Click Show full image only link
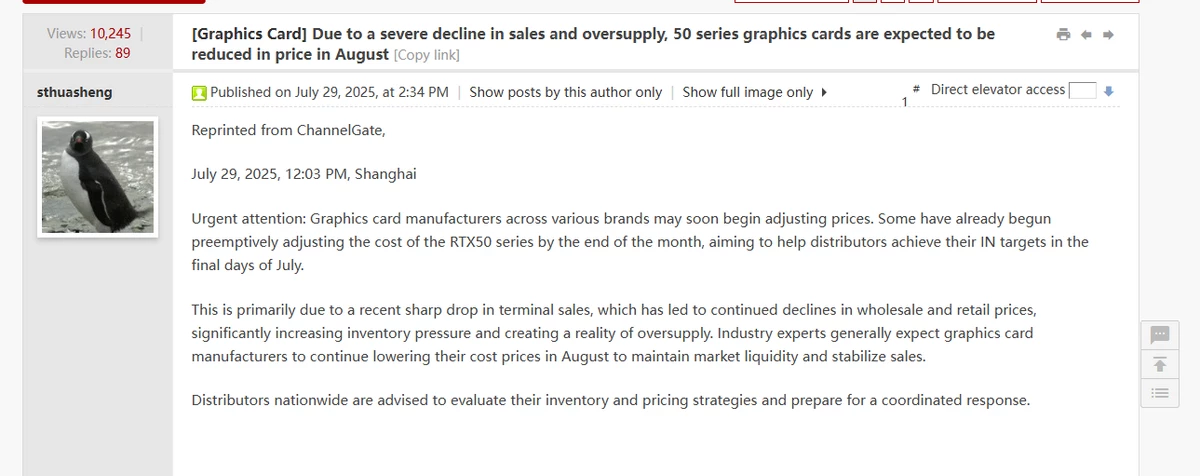Screen dimensions: 1200x476 pyautogui.click(x=747, y=92)
